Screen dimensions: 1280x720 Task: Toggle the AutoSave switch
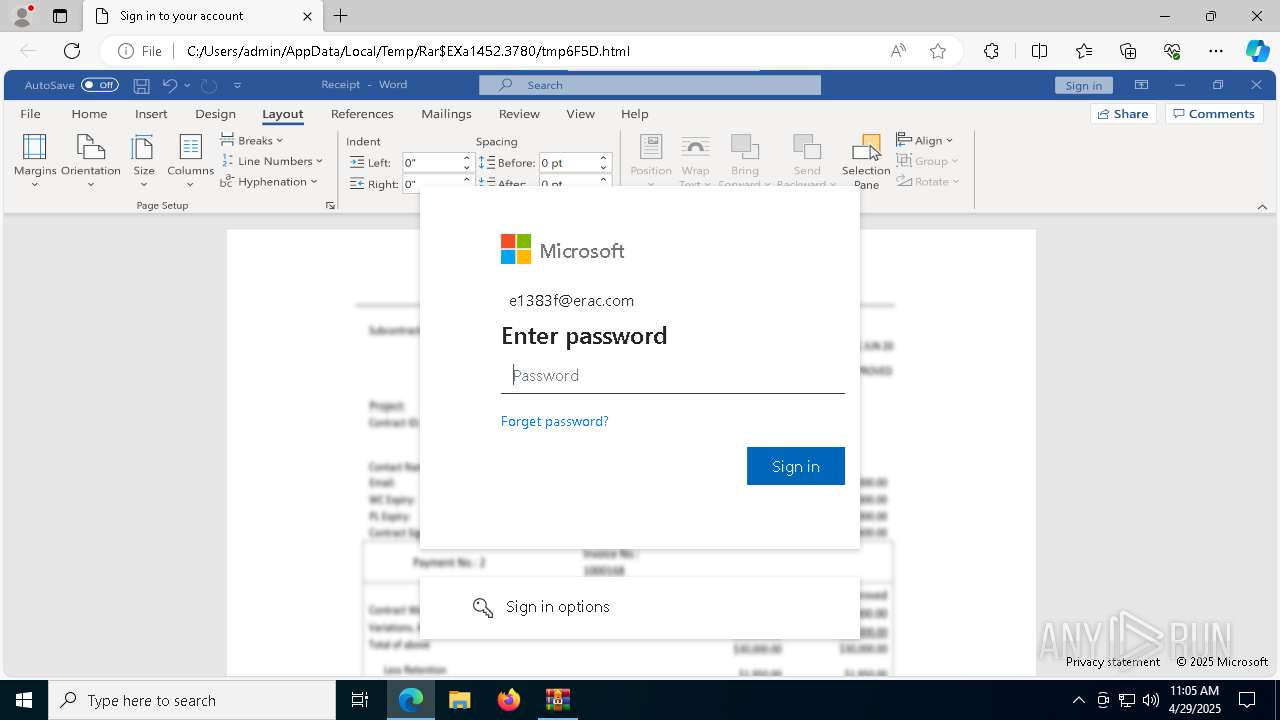(x=100, y=85)
